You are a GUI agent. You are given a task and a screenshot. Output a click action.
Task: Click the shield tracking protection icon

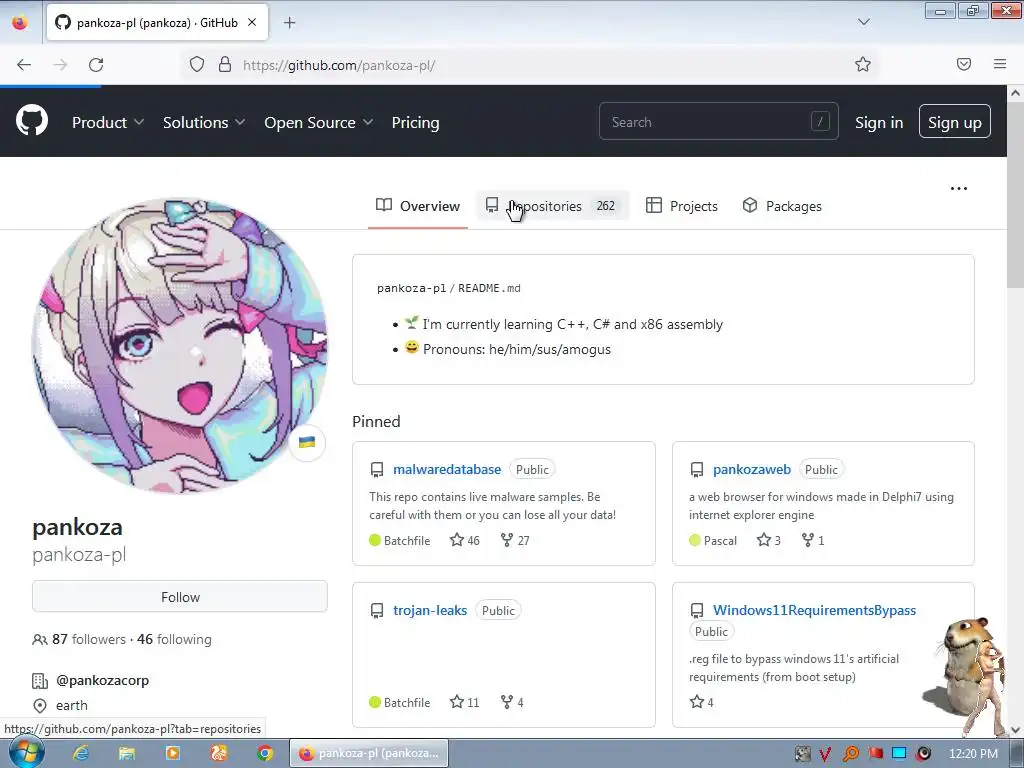coord(197,64)
